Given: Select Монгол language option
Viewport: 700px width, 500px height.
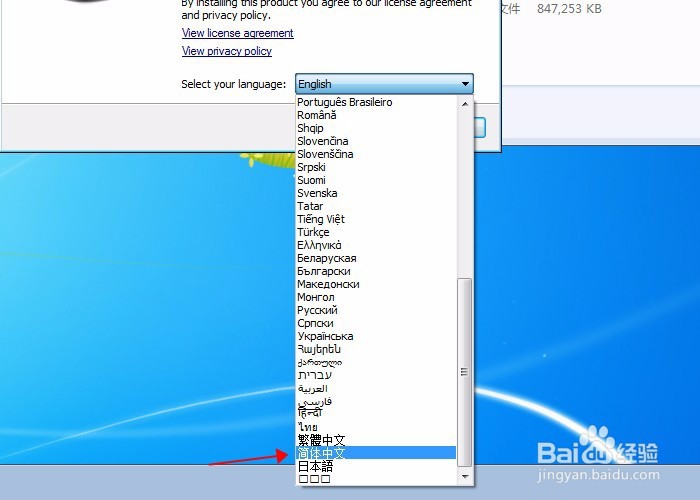Looking at the screenshot, I should point(376,297).
